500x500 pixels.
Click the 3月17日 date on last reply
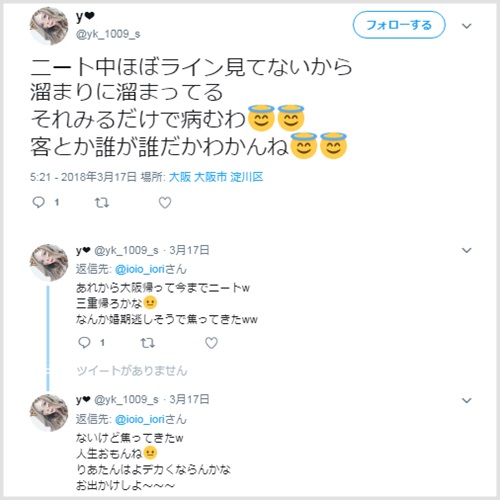coord(189,399)
